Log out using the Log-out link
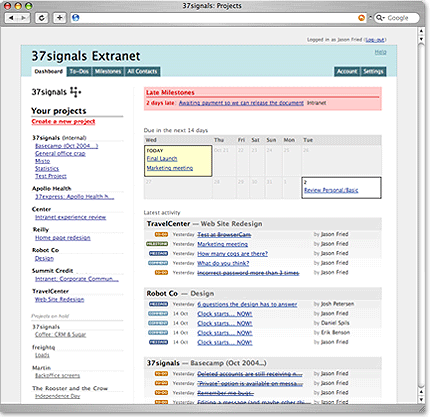The width and height of the screenshot is (430, 417). [x=375, y=40]
